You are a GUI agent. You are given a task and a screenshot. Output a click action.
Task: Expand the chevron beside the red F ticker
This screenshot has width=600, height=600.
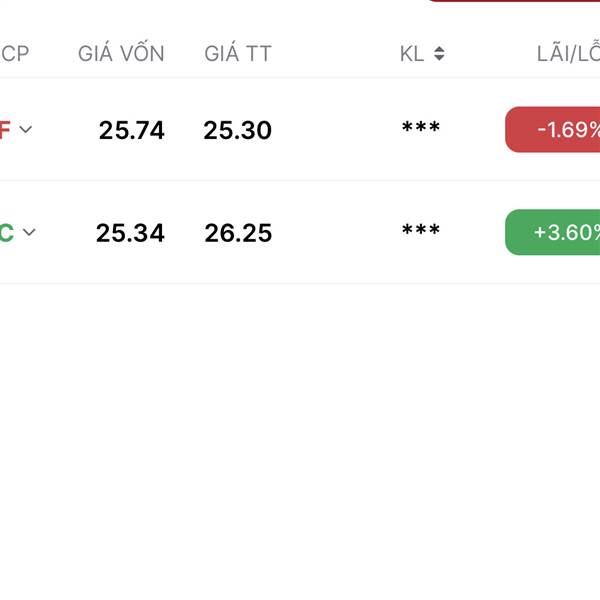(26, 129)
